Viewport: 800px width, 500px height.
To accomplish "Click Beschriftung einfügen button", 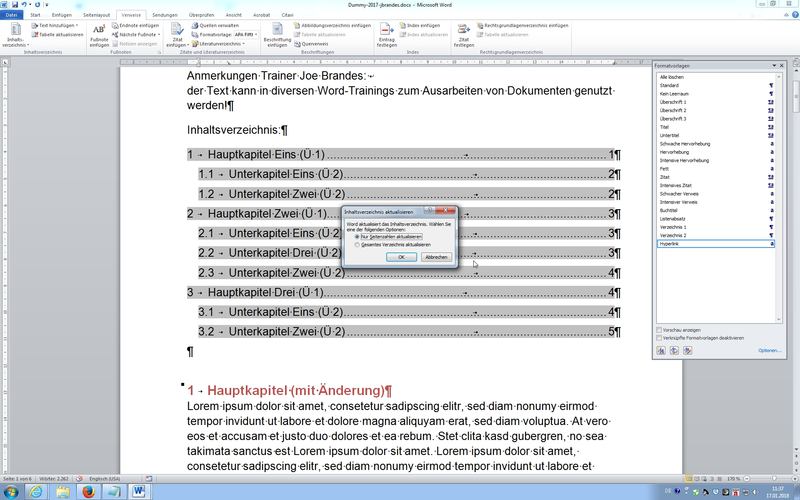I will [277, 35].
